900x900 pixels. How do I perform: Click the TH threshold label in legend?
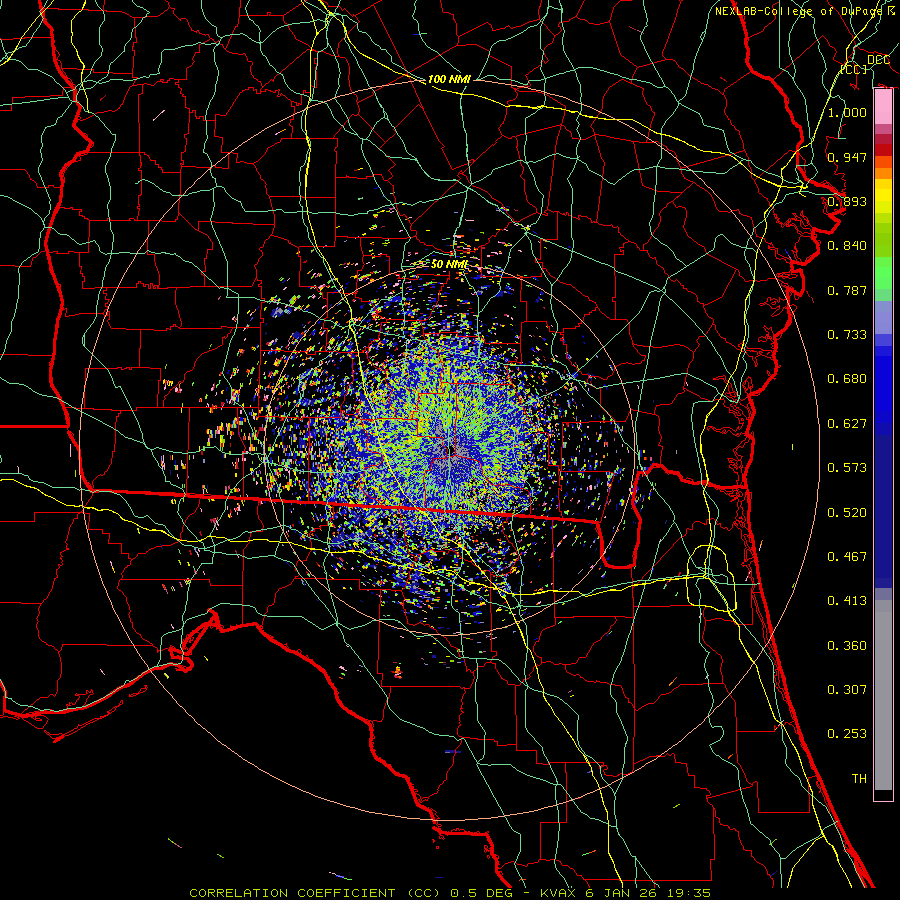coord(859,779)
